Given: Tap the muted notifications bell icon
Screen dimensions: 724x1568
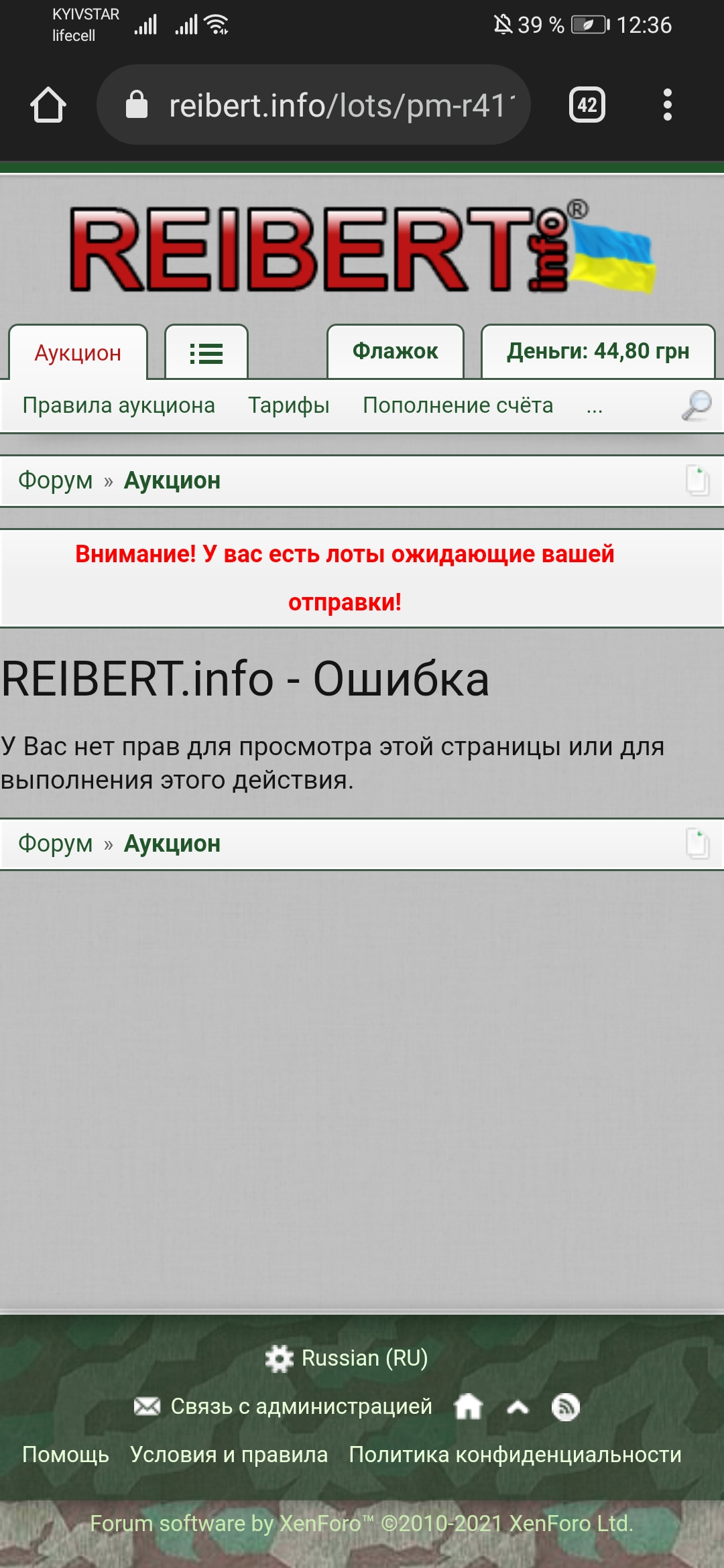Looking at the screenshot, I should coord(503,25).
